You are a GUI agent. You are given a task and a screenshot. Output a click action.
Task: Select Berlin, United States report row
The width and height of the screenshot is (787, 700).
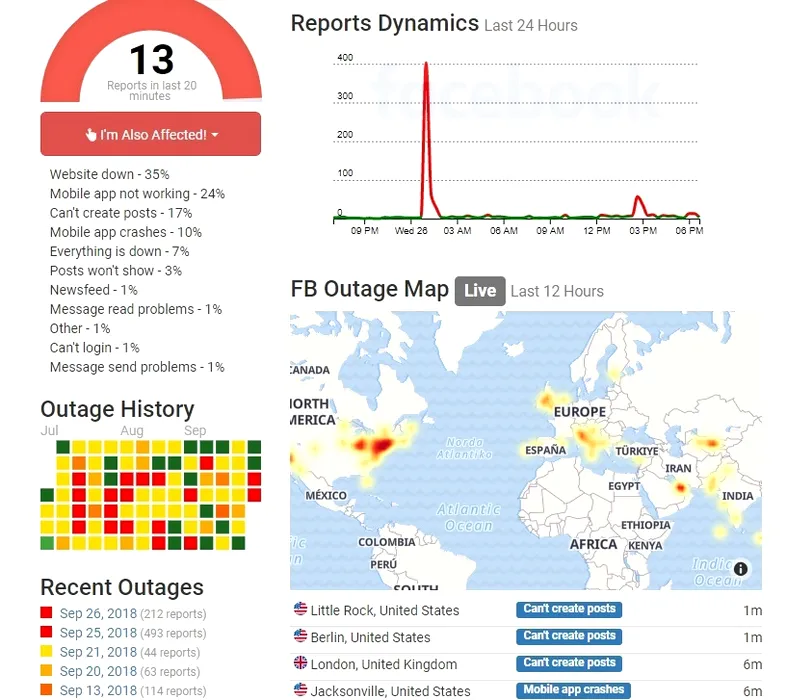(526, 637)
